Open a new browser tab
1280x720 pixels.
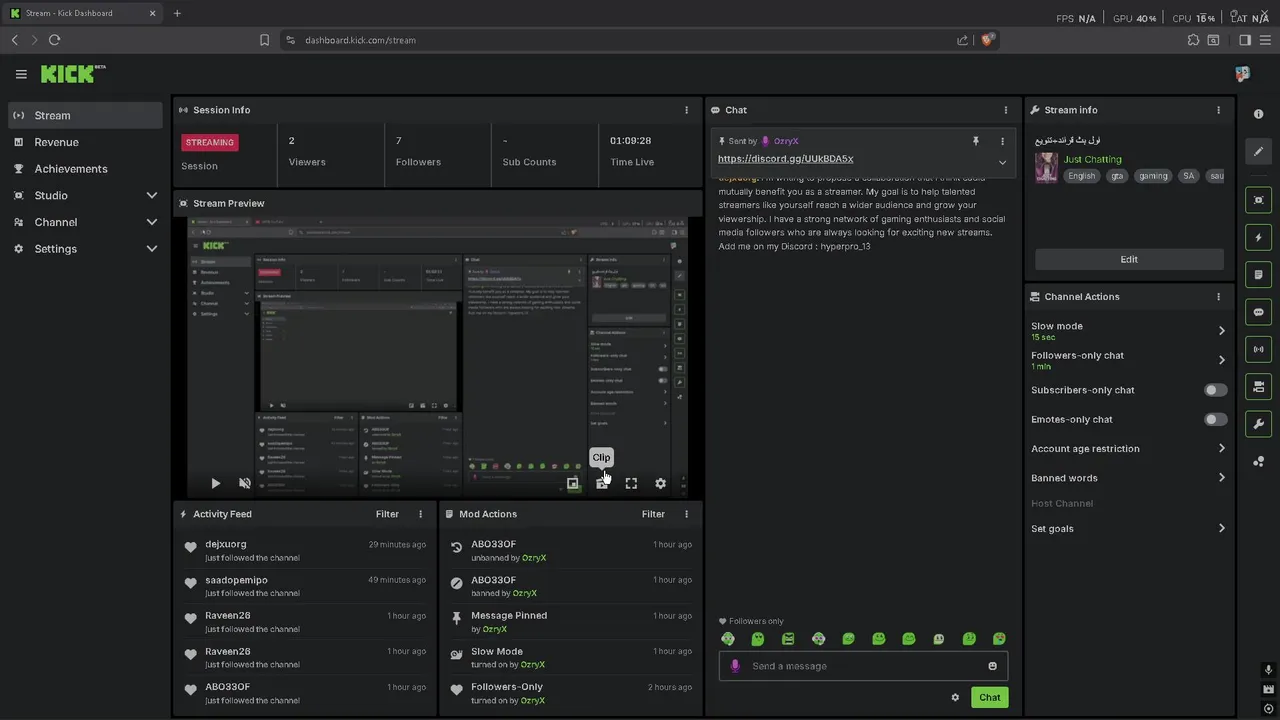pyautogui.click(x=177, y=13)
